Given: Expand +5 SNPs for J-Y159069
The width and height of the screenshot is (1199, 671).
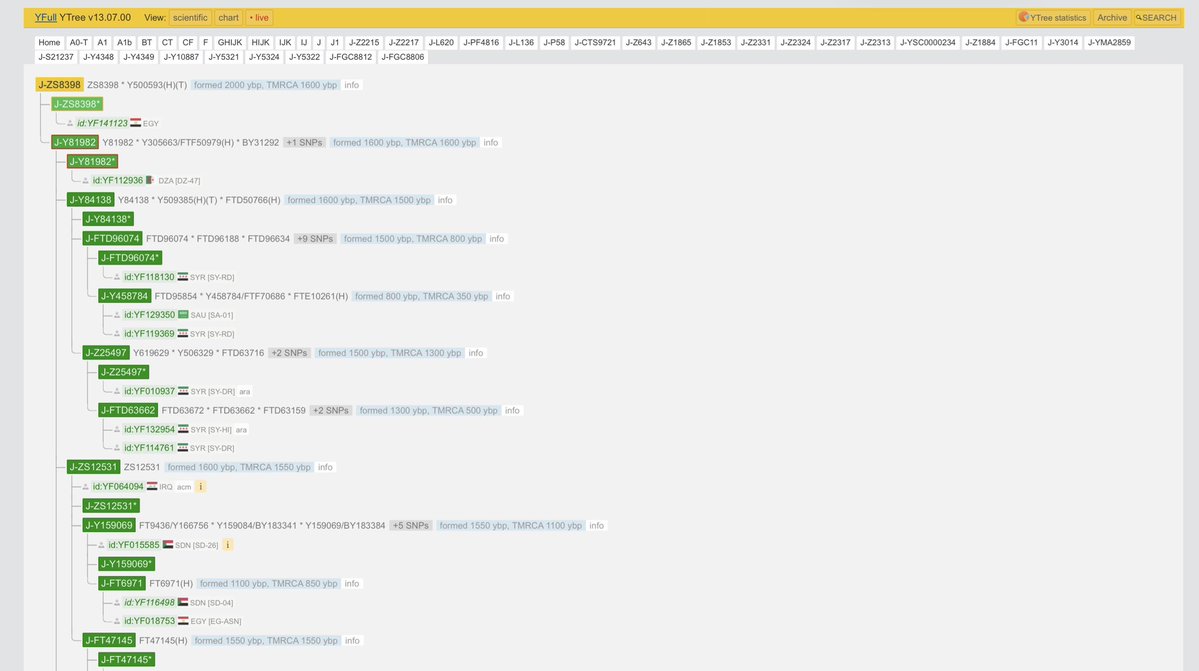Looking at the screenshot, I should (x=411, y=526).
